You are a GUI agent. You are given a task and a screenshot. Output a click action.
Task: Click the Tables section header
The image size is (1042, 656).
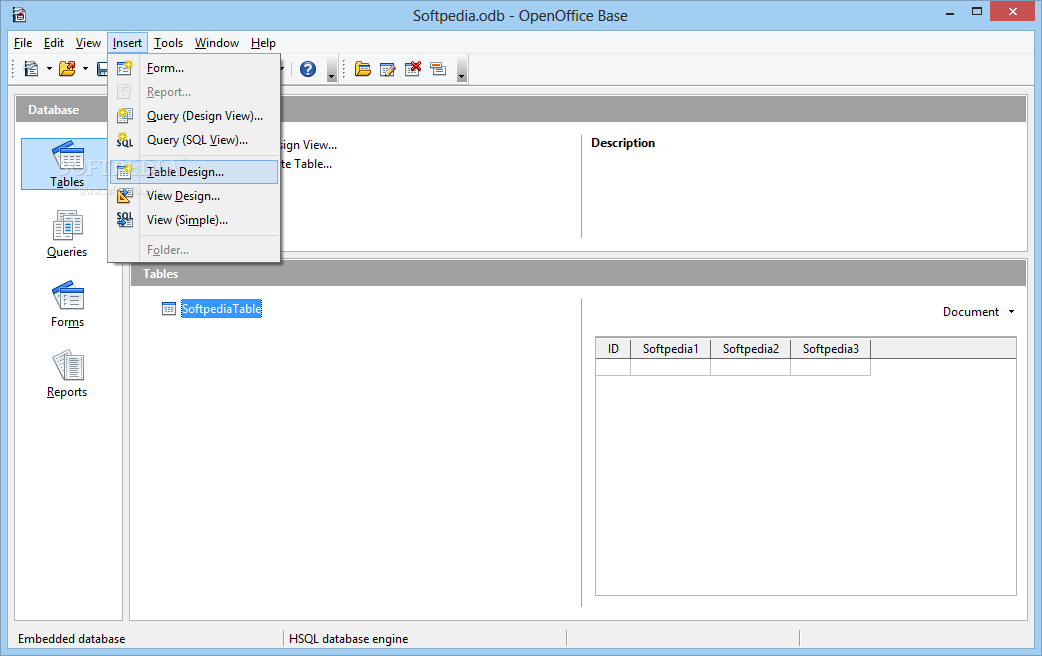tap(578, 273)
